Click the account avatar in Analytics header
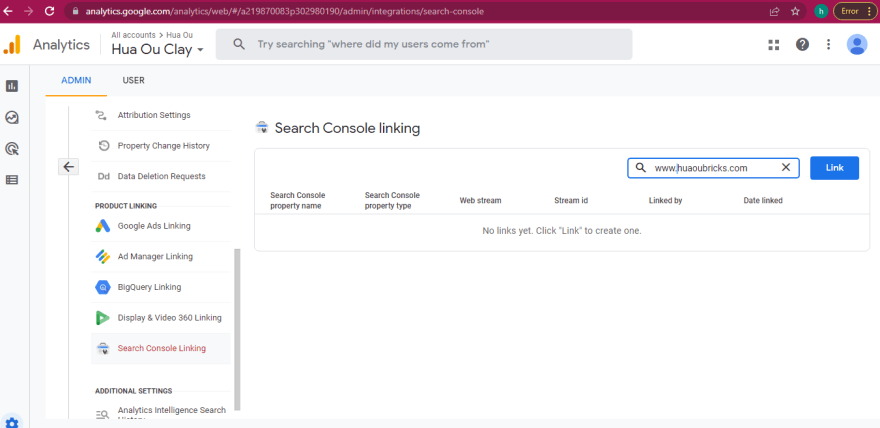The height and width of the screenshot is (428, 880). click(x=857, y=45)
